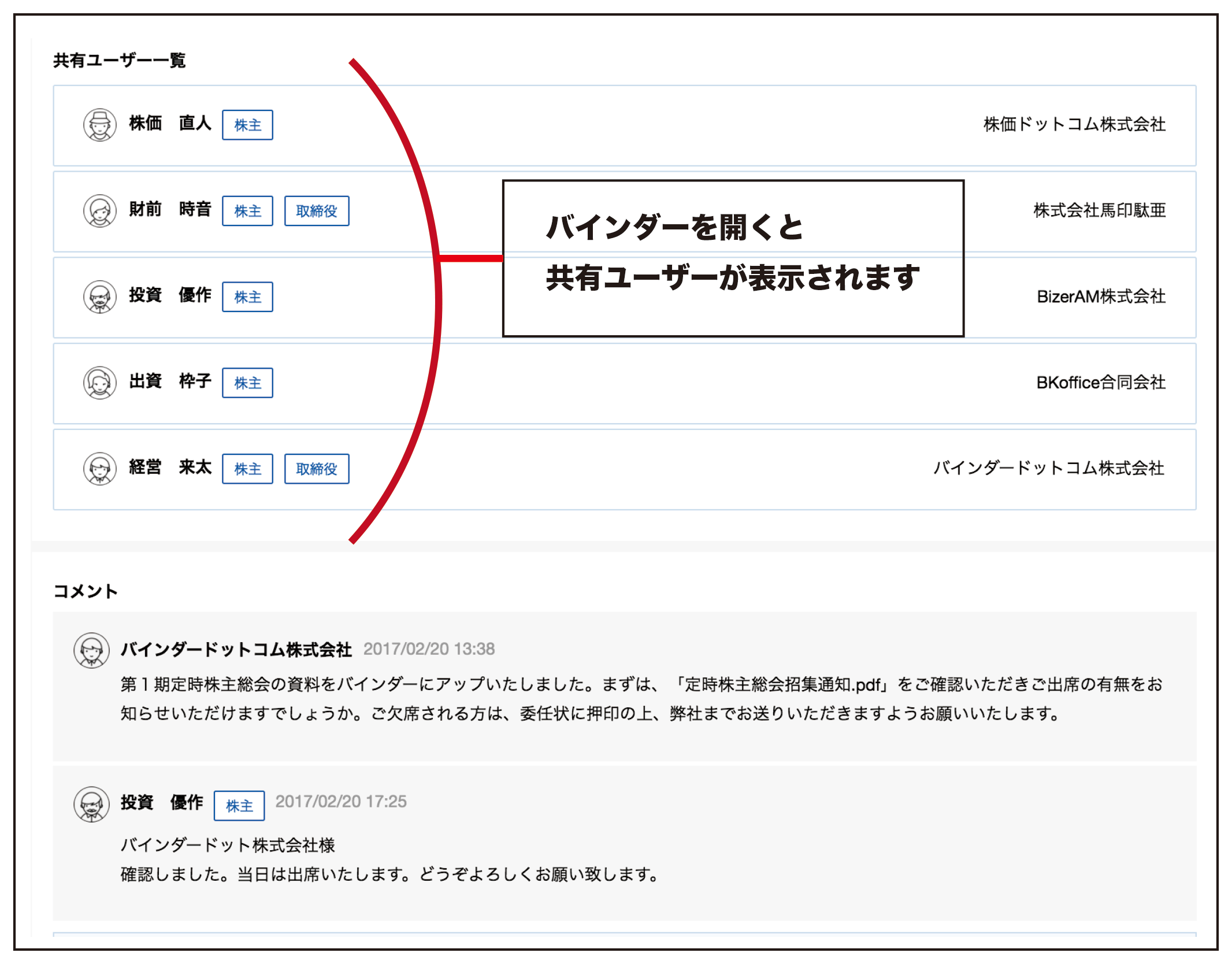The image size is (1232, 964).
Task: Click バインダードットコム株式会社 in the user list row
Action: pos(1049,468)
